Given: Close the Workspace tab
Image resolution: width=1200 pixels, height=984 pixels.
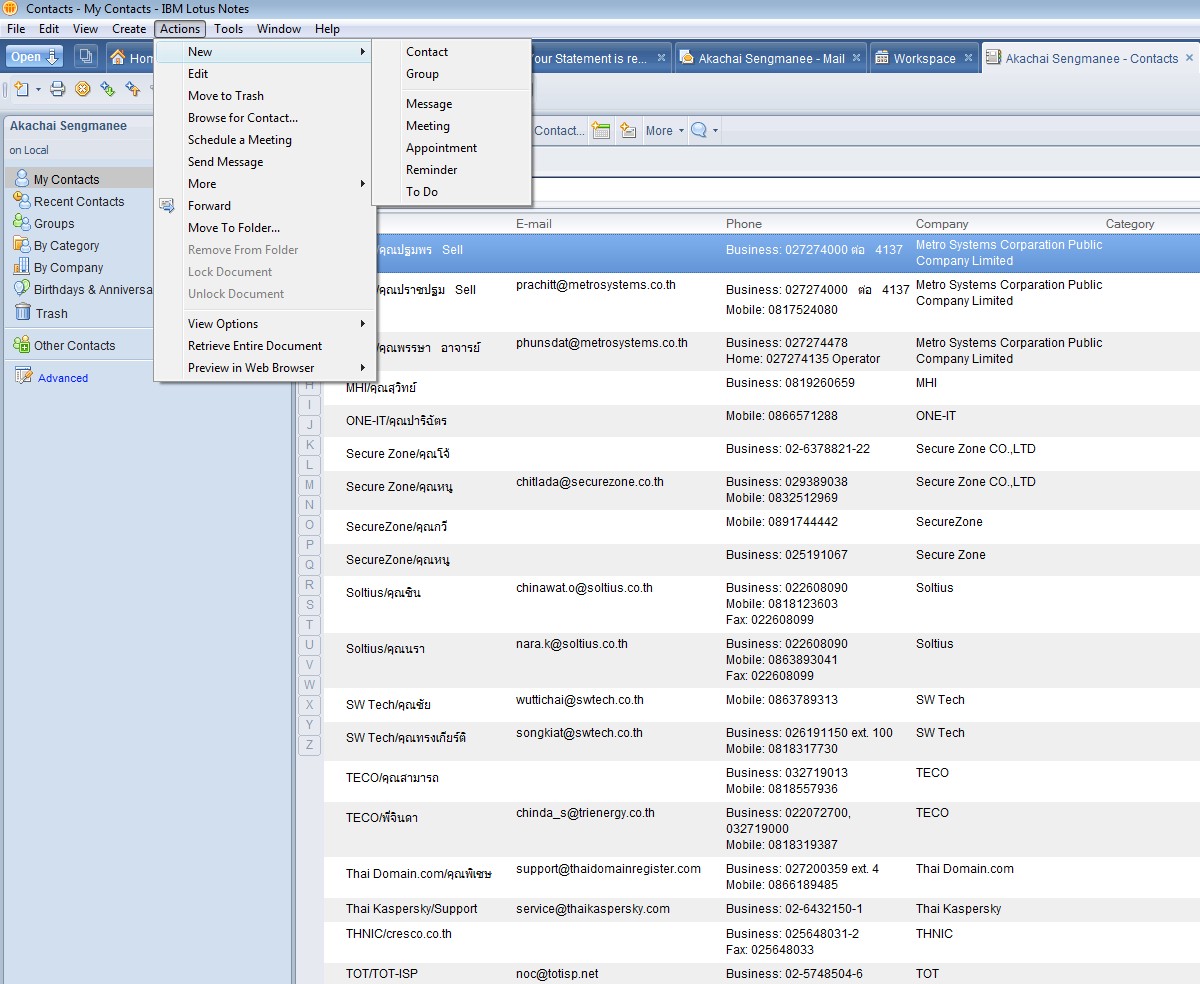Looking at the screenshot, I should [968, 58].
